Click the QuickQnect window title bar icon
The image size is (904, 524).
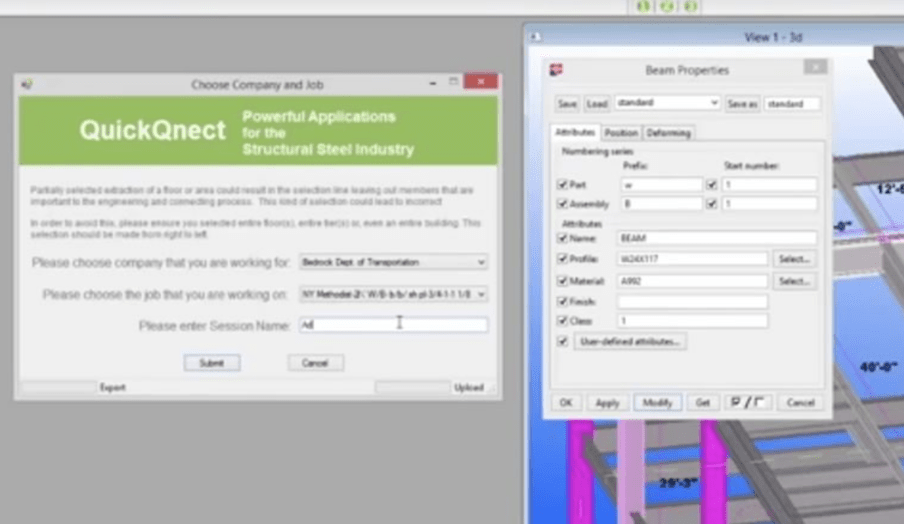tap(27, 84)
